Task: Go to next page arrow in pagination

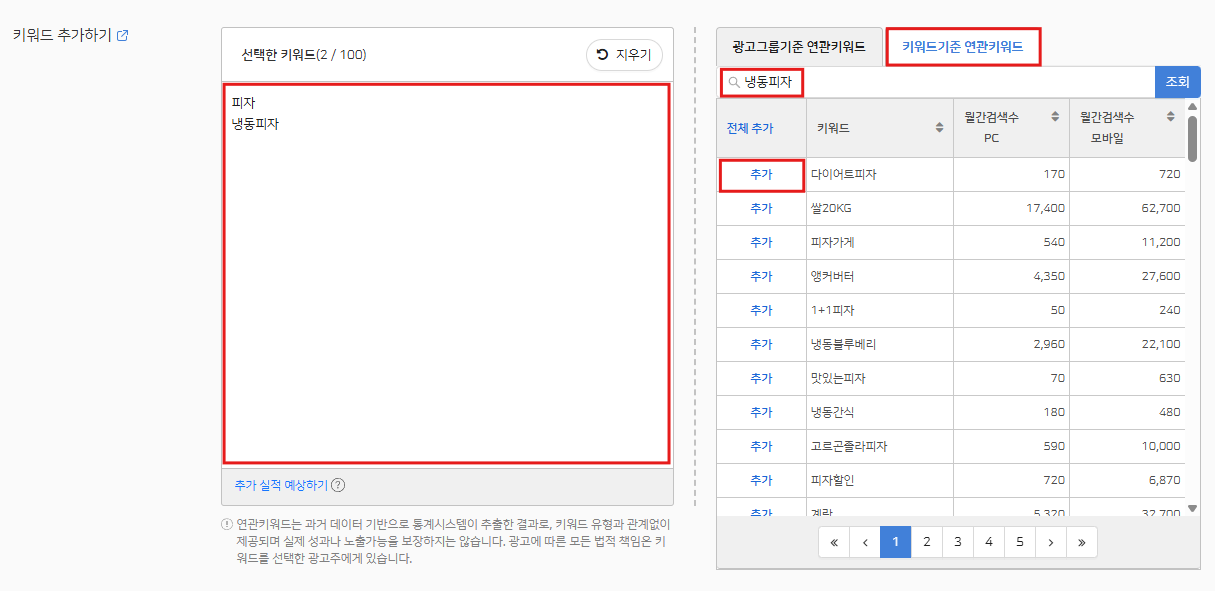Action: (1050, 542)
